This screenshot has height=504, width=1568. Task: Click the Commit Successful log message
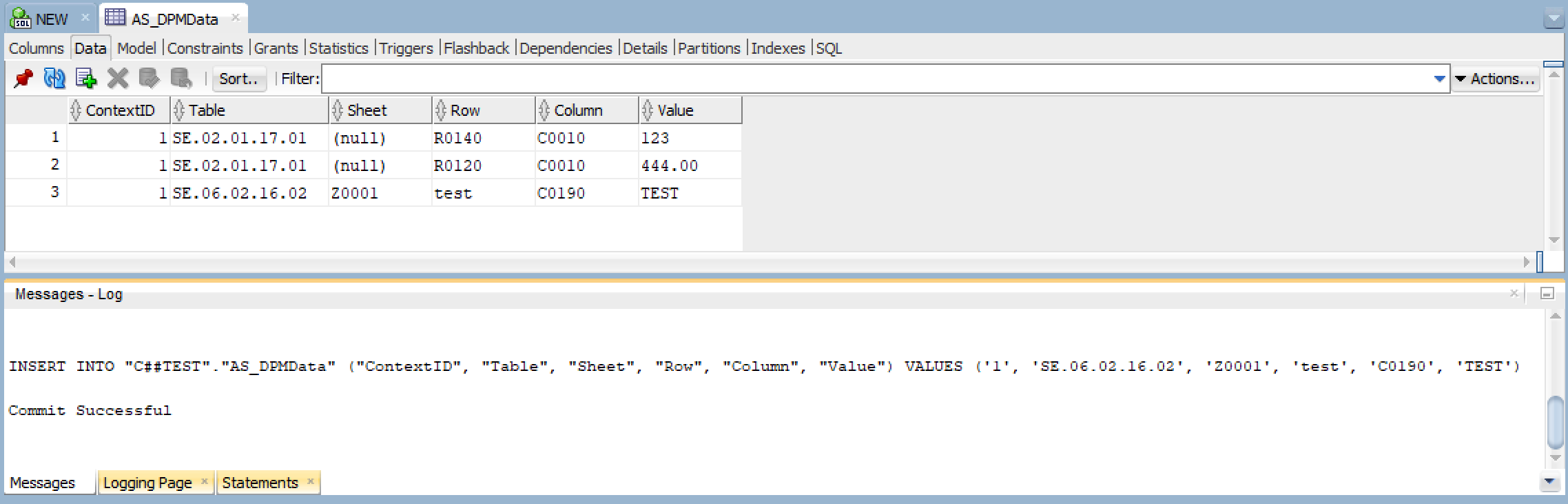coord(90,410)
